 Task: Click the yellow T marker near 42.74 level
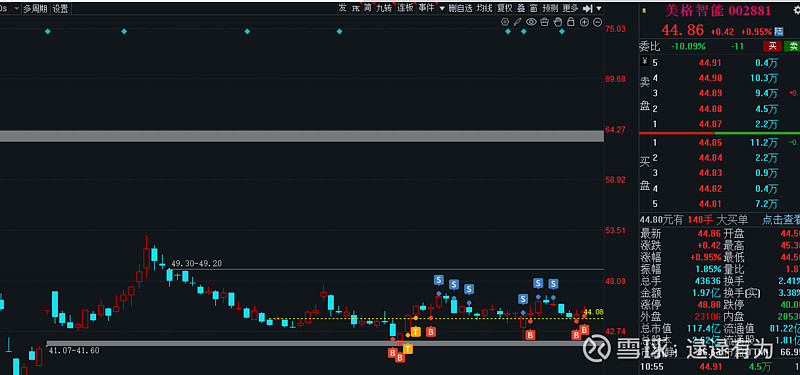(x=416, y=332)
